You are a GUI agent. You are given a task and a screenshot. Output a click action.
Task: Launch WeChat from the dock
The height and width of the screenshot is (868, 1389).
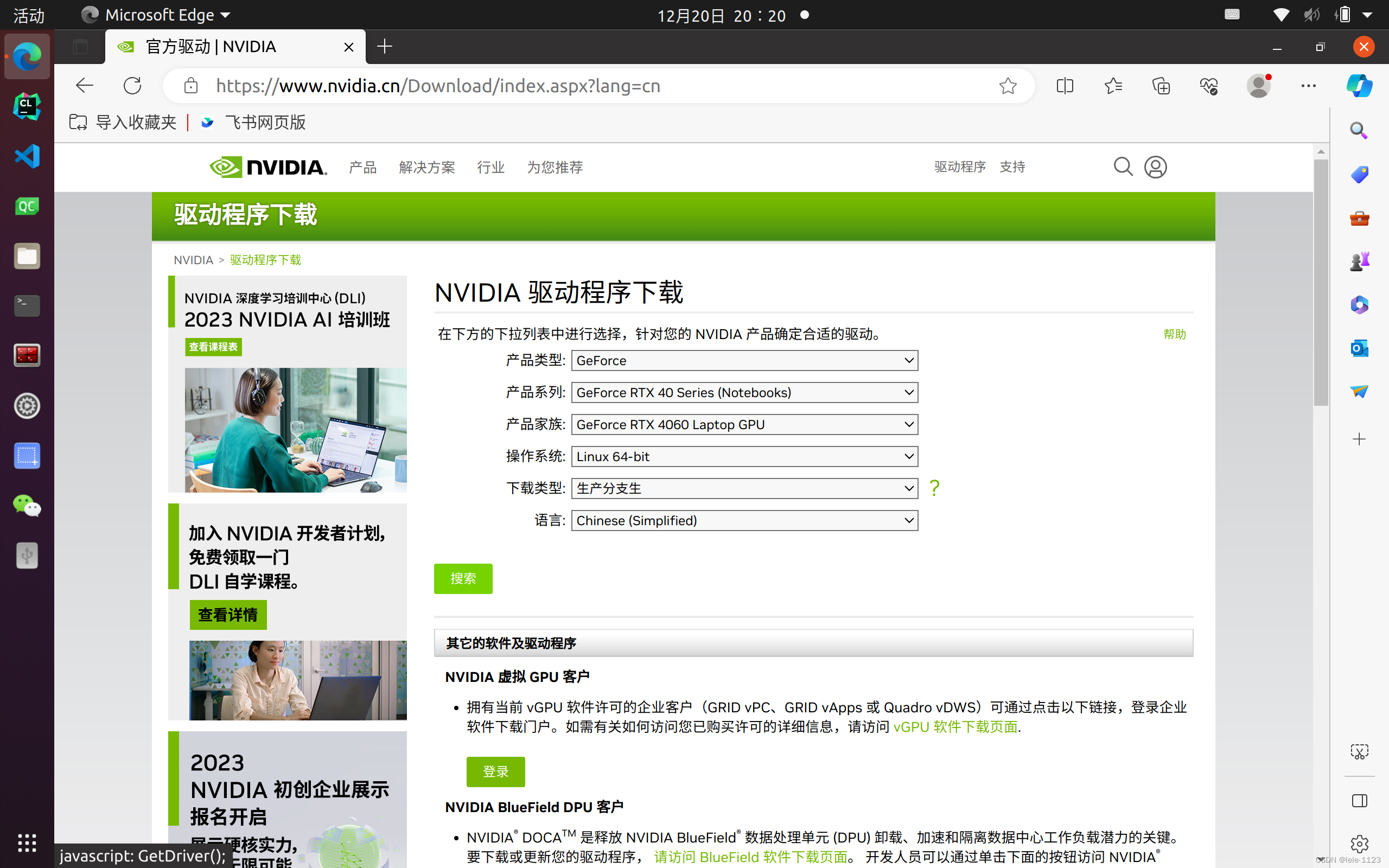coord(27,506)
